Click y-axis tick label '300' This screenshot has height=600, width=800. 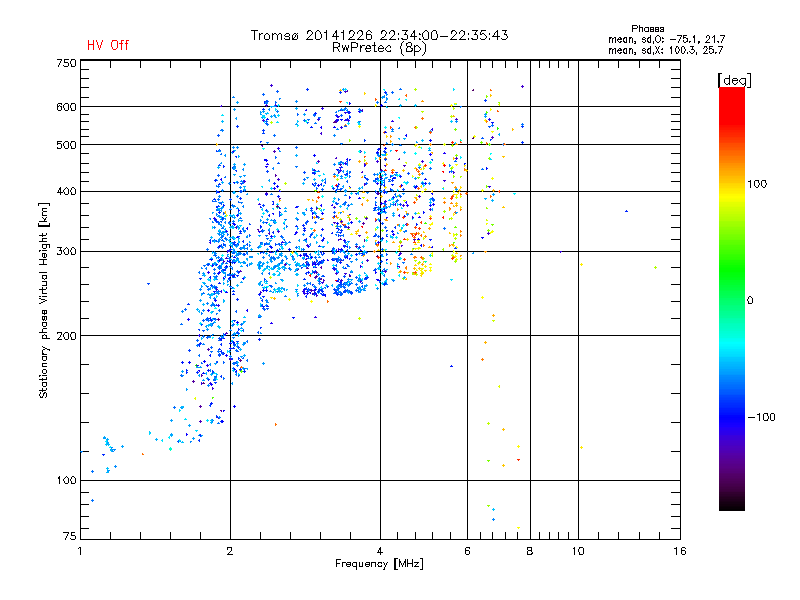coord(66,252)
